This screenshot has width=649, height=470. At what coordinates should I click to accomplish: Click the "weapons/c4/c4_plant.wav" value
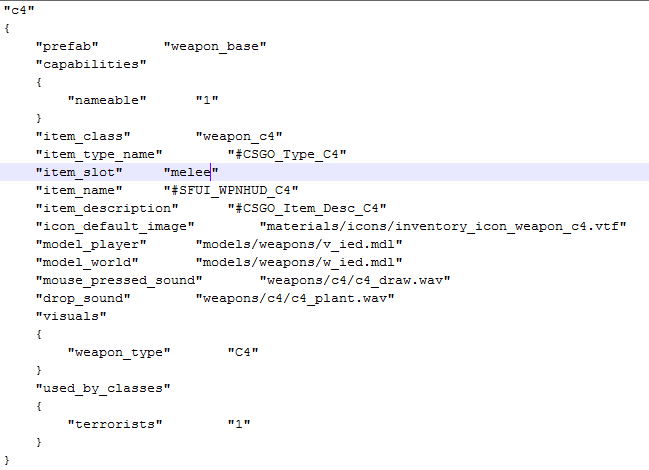295,299
